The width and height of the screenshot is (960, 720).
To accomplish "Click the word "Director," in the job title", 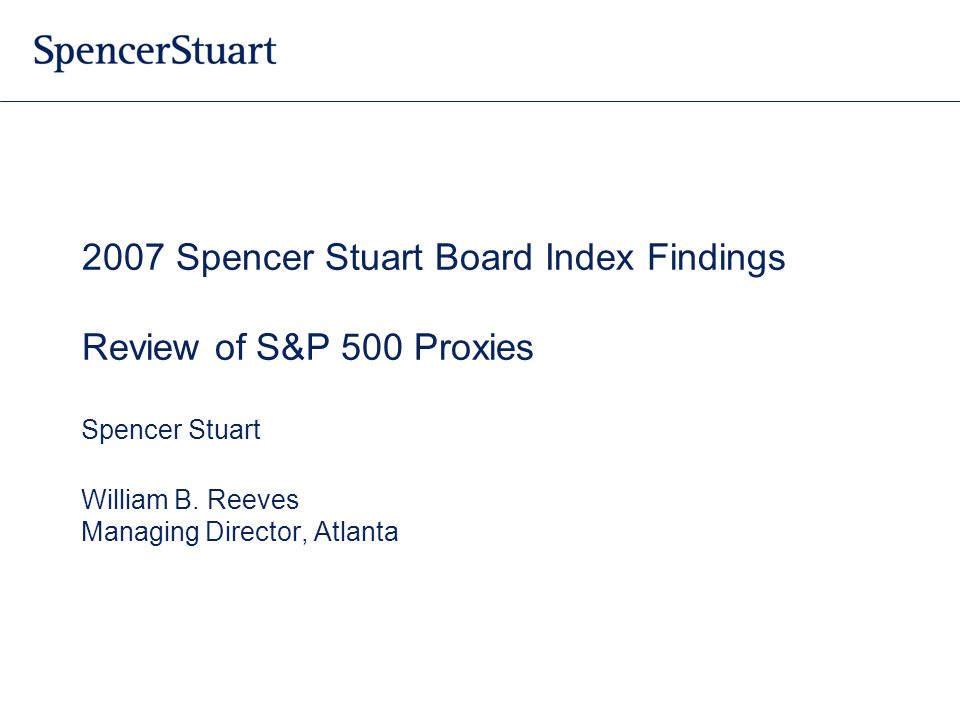I will point(256,531).
